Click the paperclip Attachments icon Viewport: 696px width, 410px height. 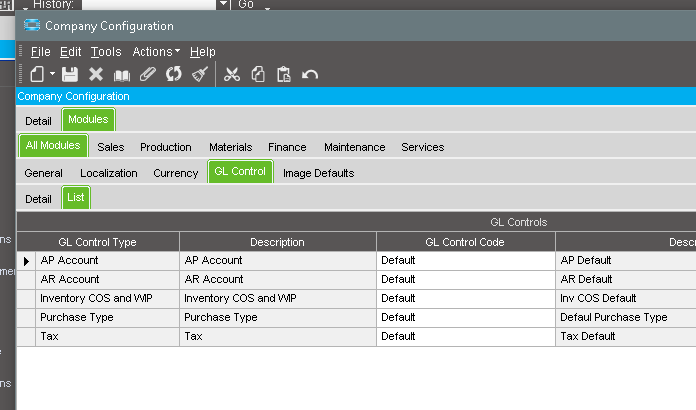click(x=148, y=74)
